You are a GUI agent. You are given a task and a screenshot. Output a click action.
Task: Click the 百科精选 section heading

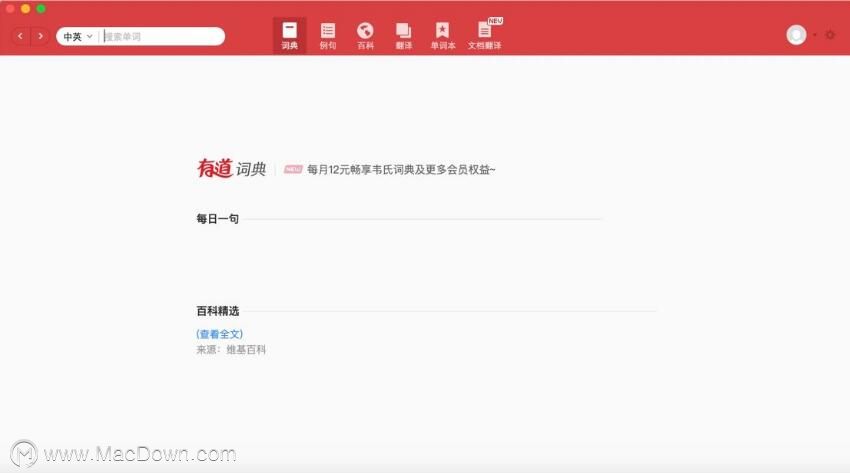[217, 310]
